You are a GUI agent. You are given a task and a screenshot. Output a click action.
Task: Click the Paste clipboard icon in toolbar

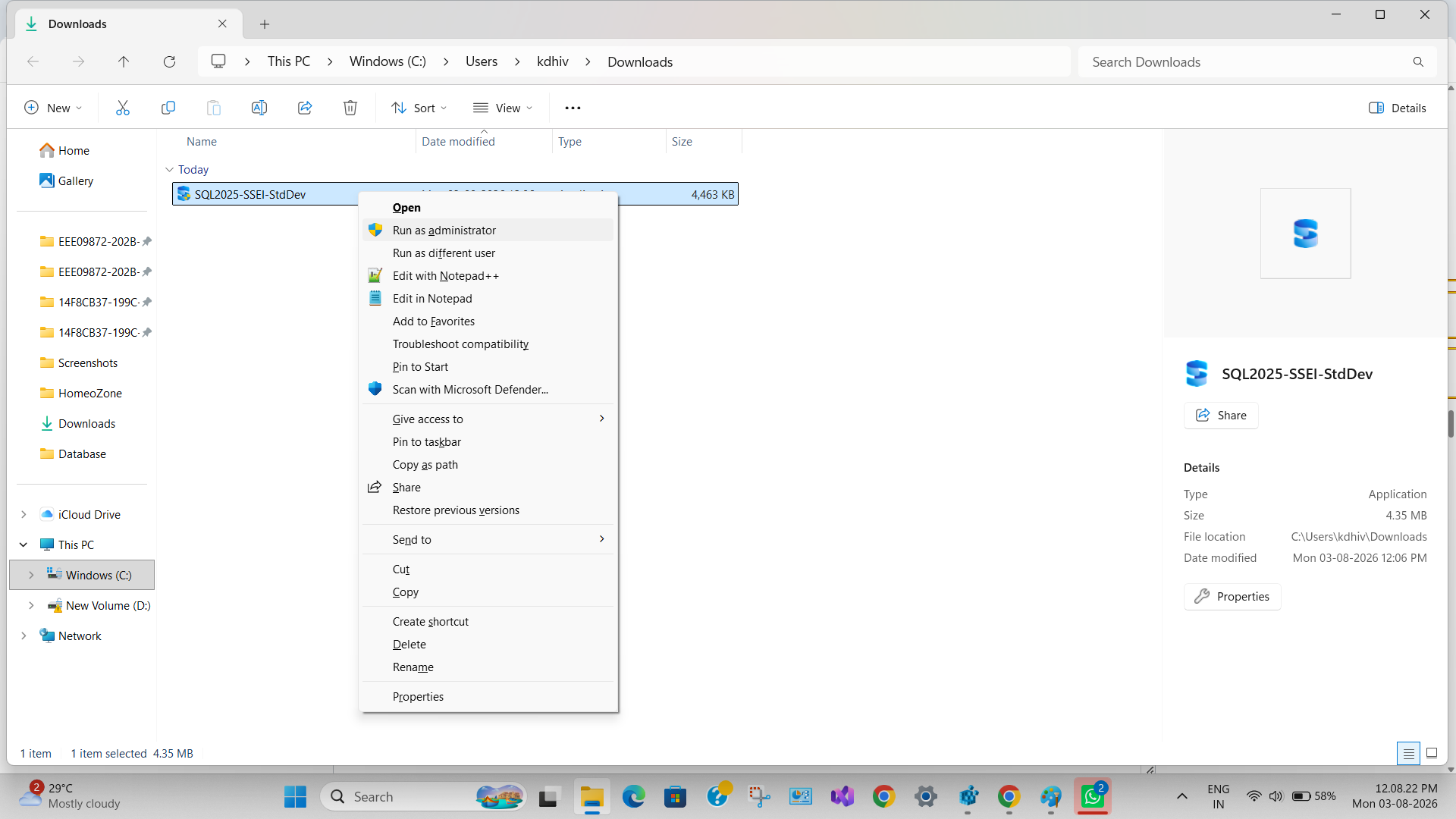214,108
